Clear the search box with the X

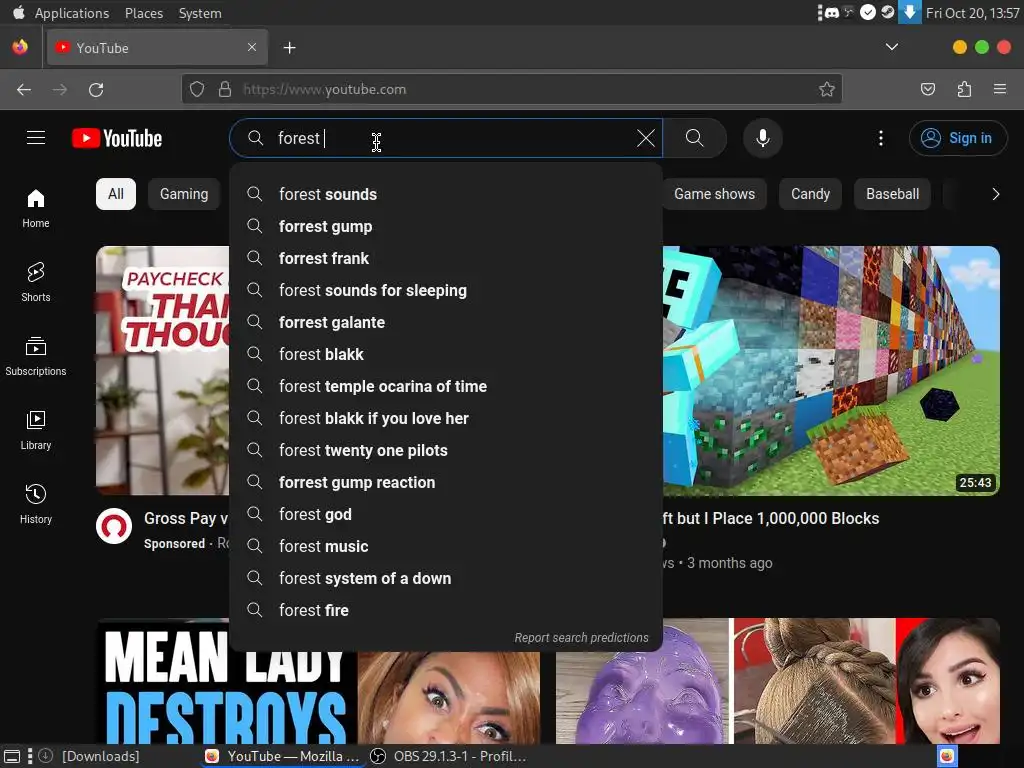click(645, 138)
